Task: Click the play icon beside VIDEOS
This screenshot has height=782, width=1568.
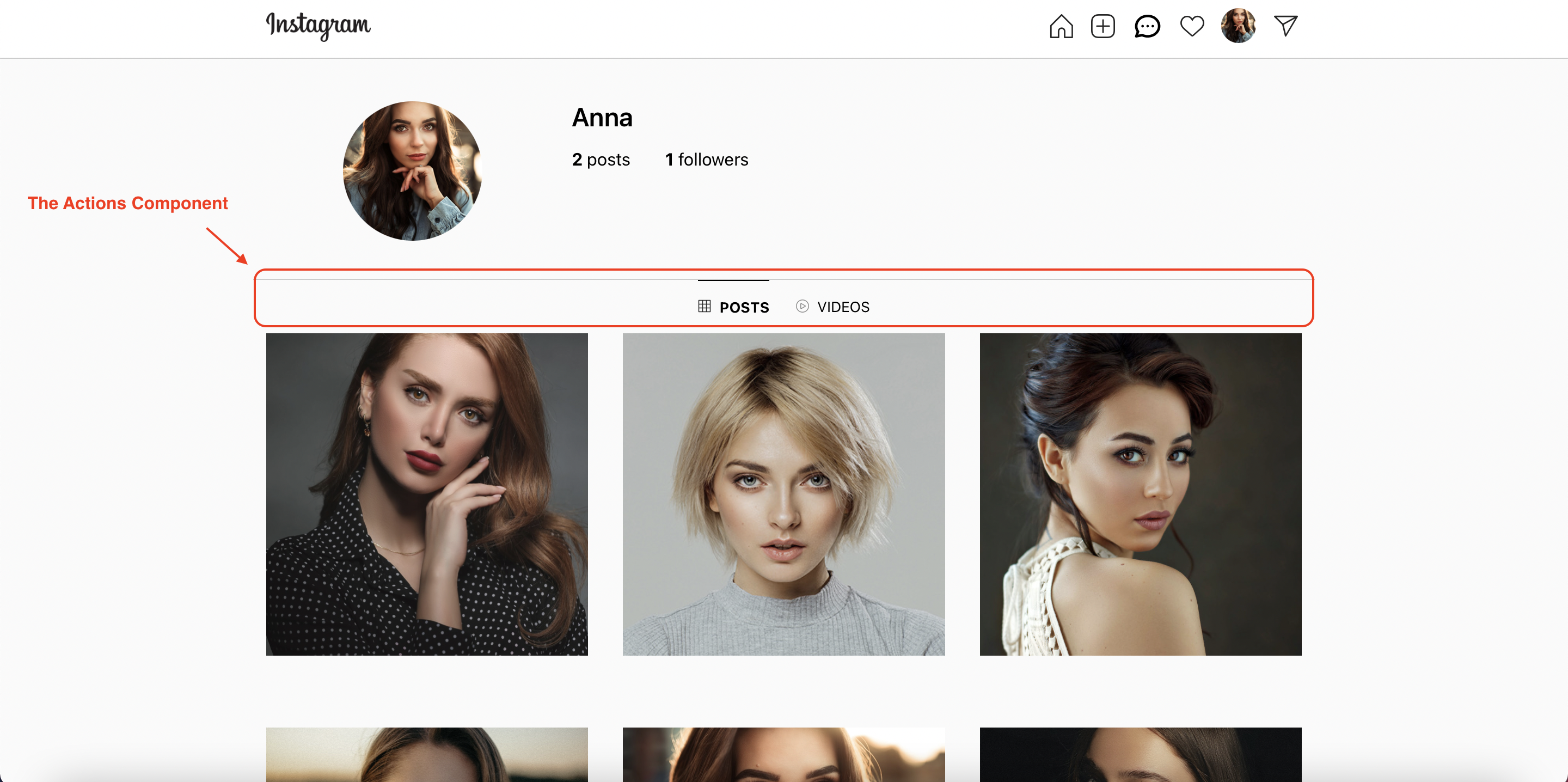Action: [x=803, y=307]
